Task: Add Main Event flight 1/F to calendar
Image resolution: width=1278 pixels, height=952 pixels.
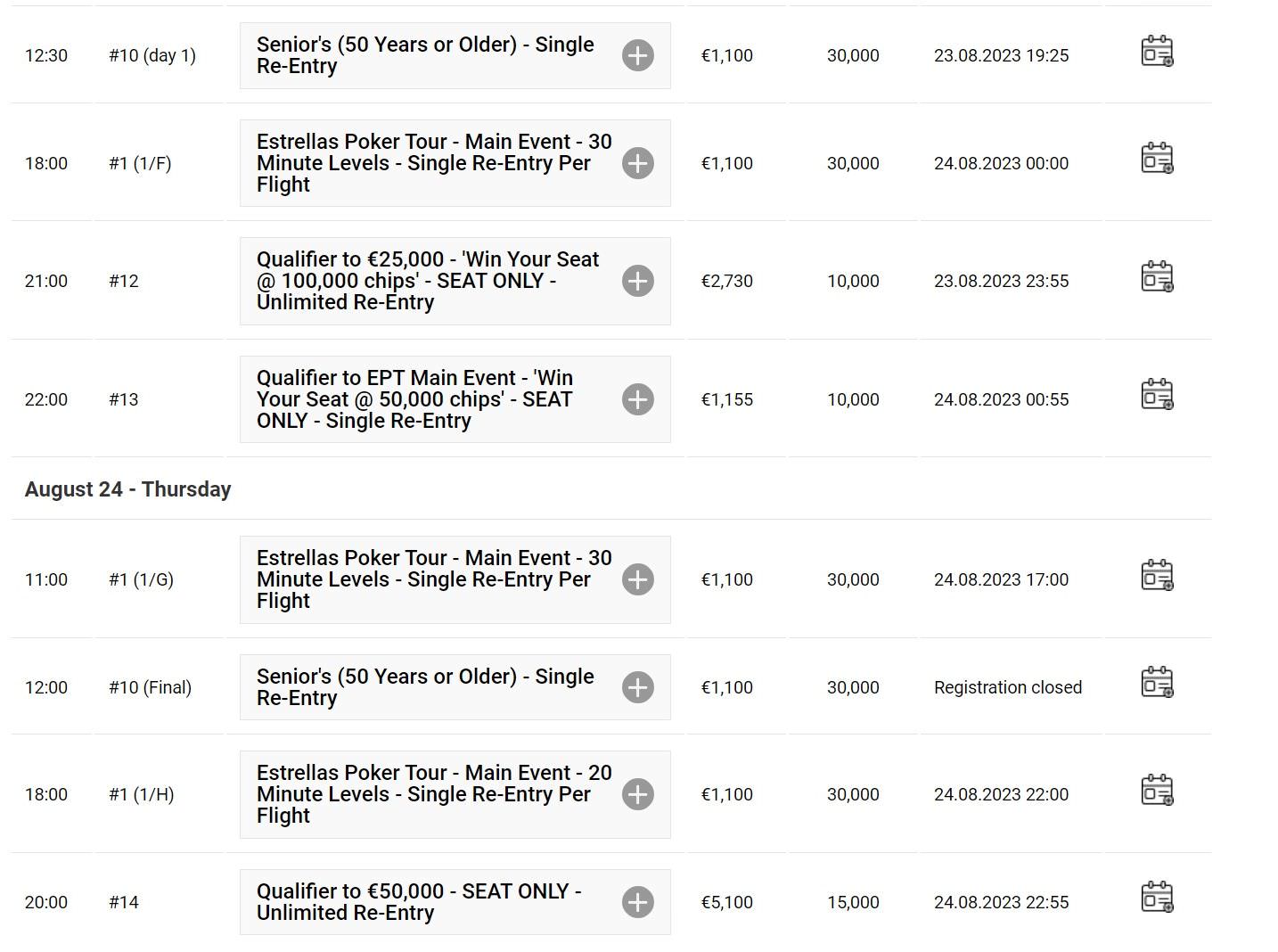Action: click(x=1157, y=159)
